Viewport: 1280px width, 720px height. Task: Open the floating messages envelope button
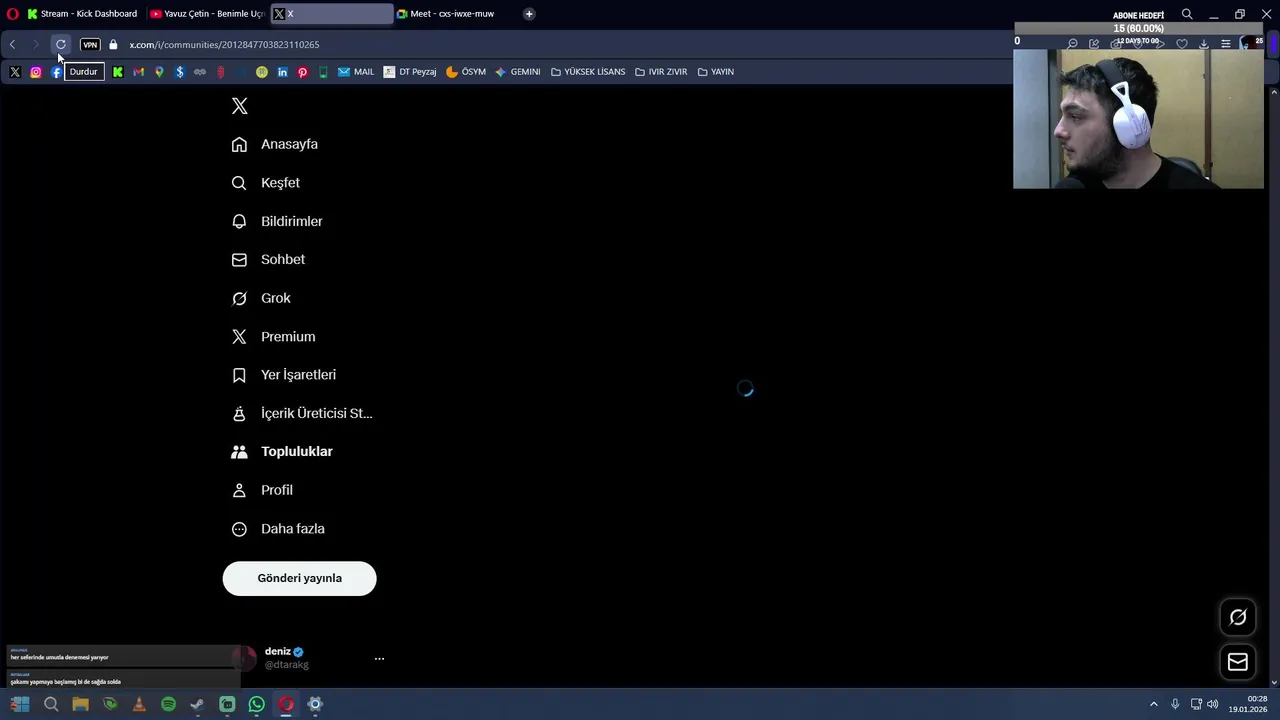(1238, 662)
